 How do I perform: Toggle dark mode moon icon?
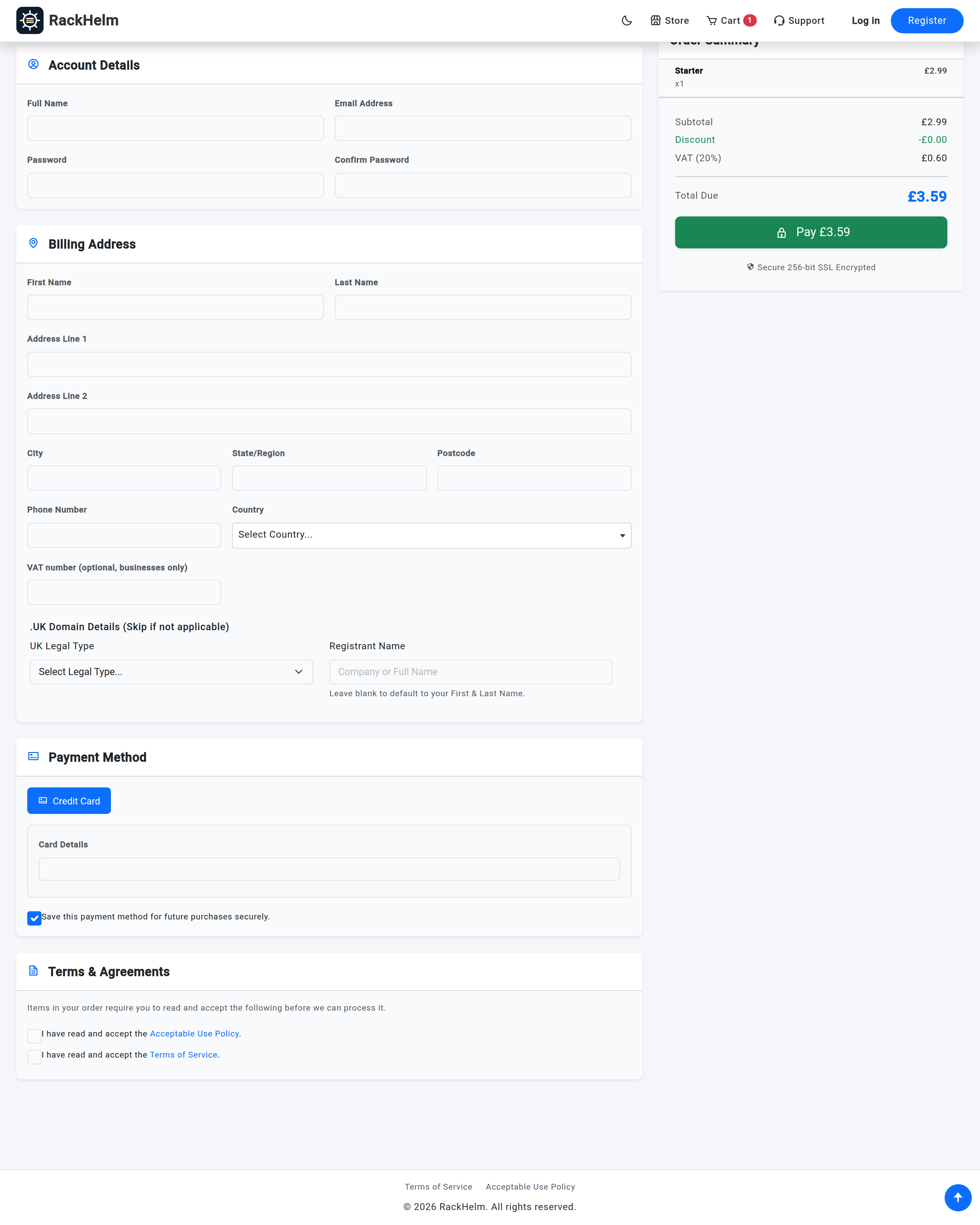click(x=627, y=20)
